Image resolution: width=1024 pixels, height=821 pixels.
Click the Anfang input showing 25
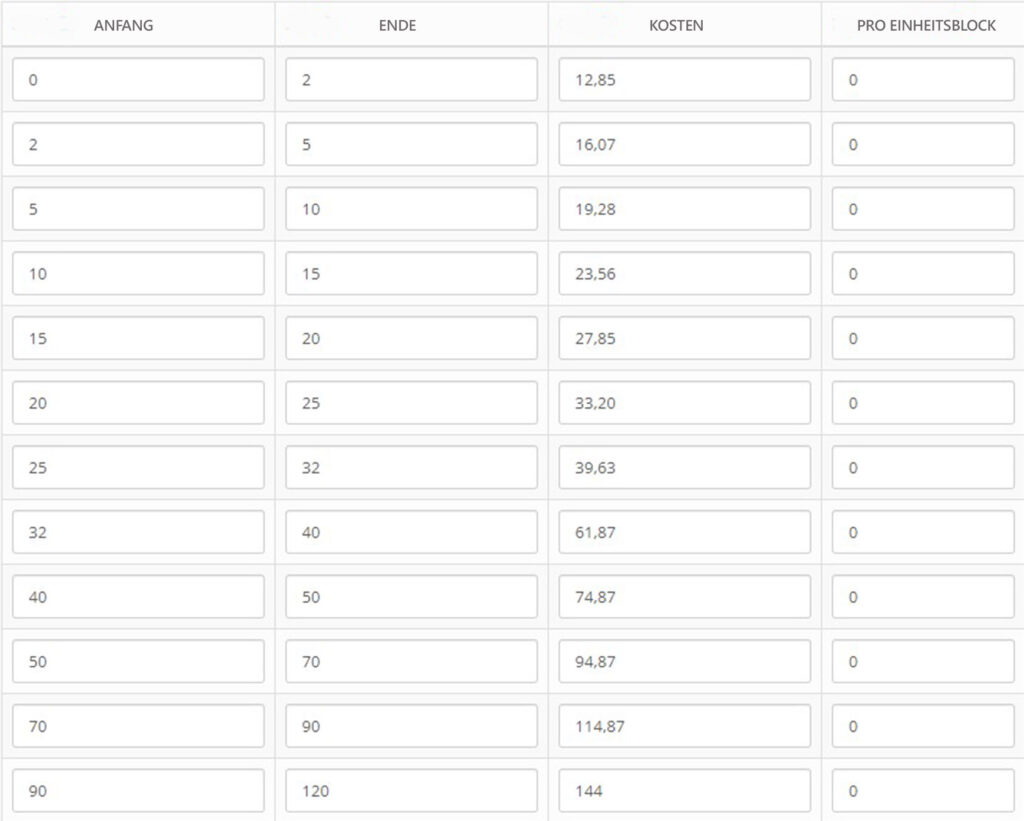138,467
